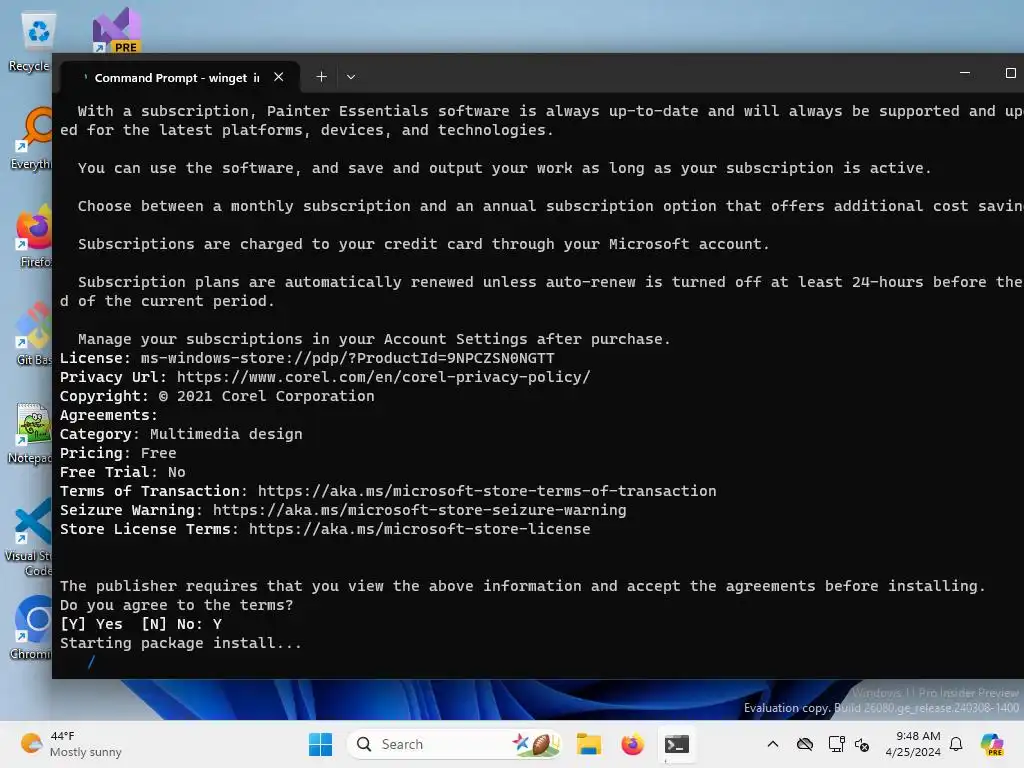Open the display network tray icon
The width and height of the screenshot is (1024, 768).
837,744
